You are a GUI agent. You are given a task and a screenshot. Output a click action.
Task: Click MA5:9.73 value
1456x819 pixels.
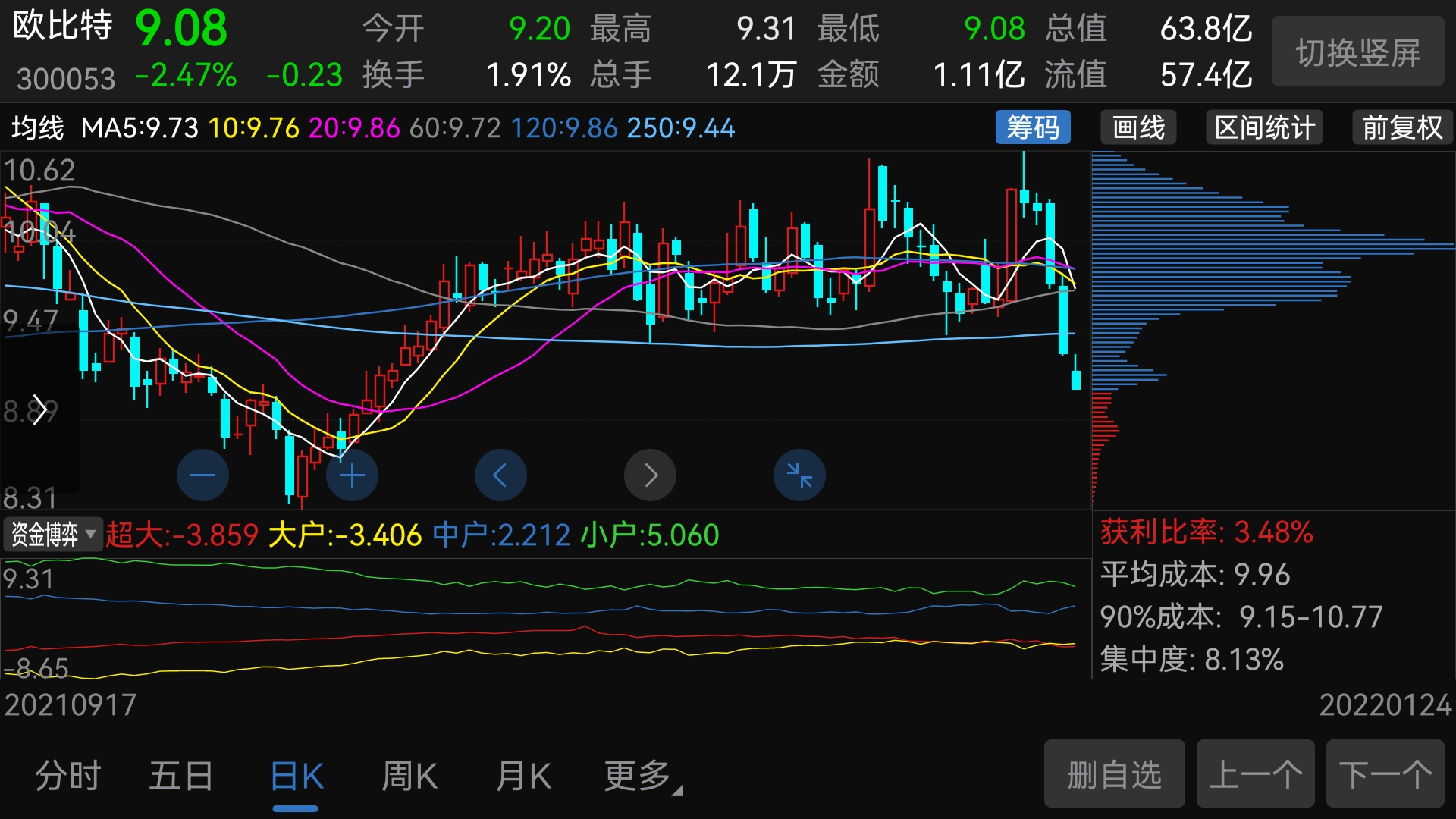tap(140, 127)
